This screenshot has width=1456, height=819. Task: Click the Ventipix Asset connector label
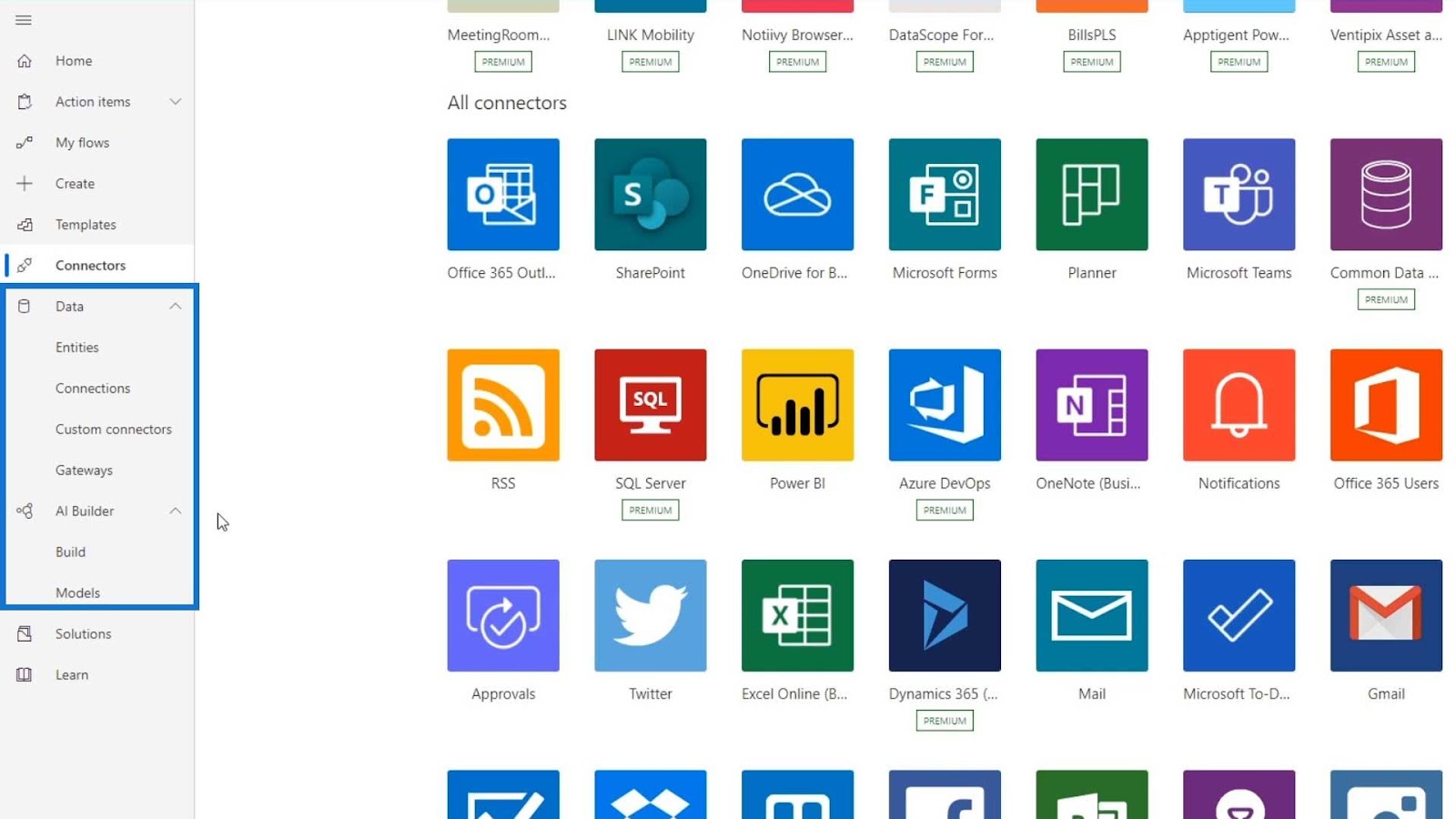coord(1386,35)
